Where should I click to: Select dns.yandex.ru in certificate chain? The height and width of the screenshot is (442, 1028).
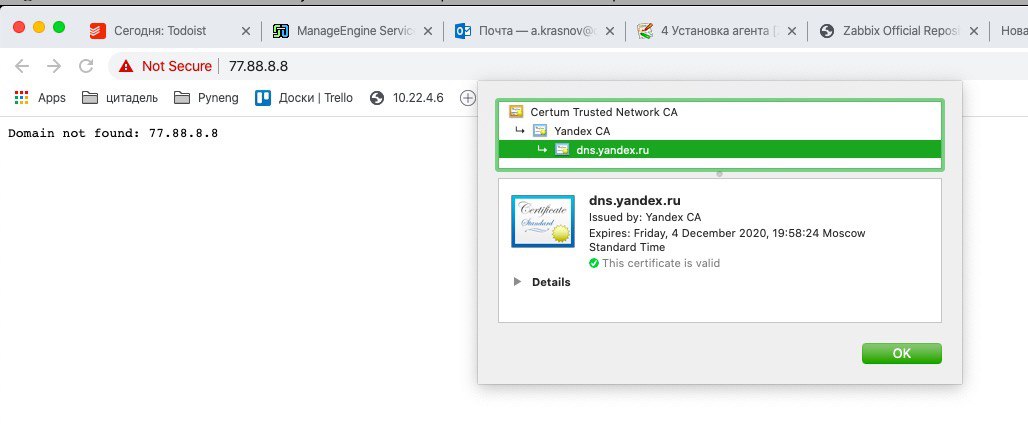719,150
